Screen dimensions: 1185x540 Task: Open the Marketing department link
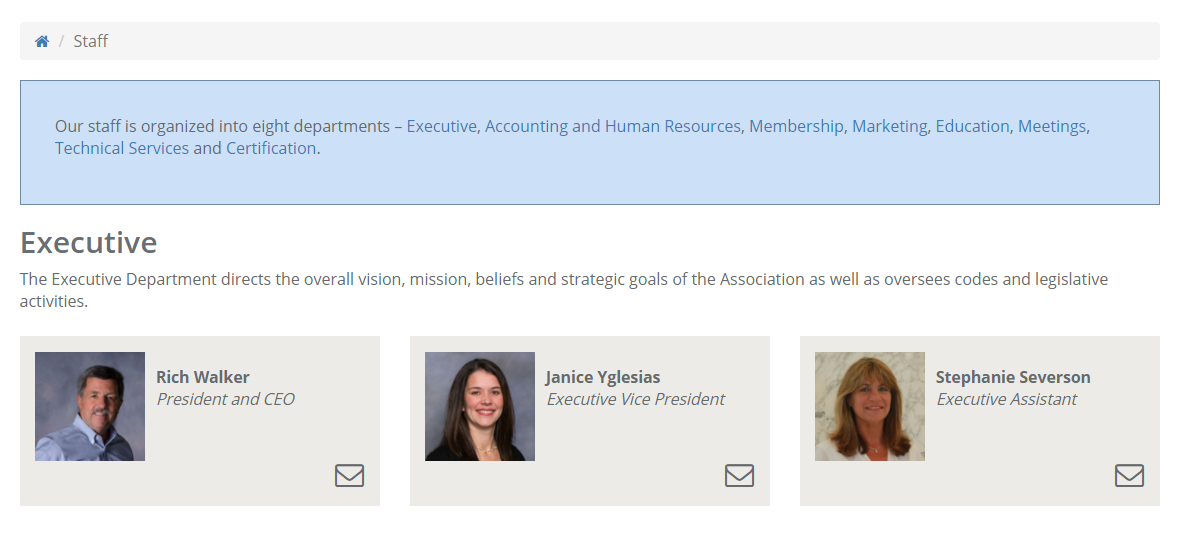pyautogui.click(x=889, y=127)
